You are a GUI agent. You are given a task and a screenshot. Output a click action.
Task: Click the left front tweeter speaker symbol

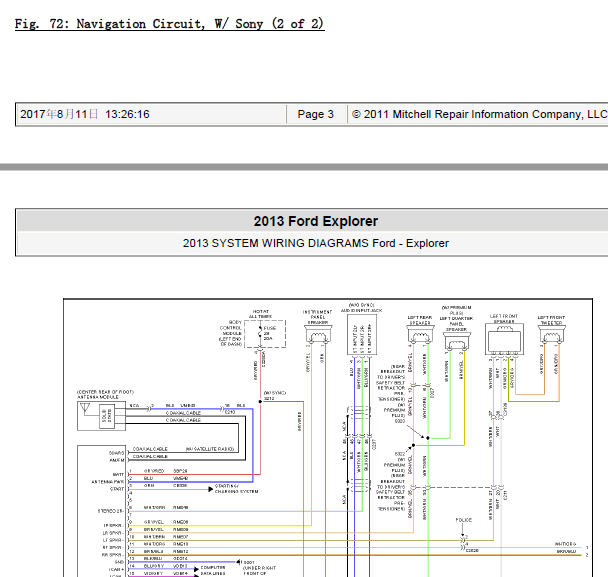tap(551, 335)
